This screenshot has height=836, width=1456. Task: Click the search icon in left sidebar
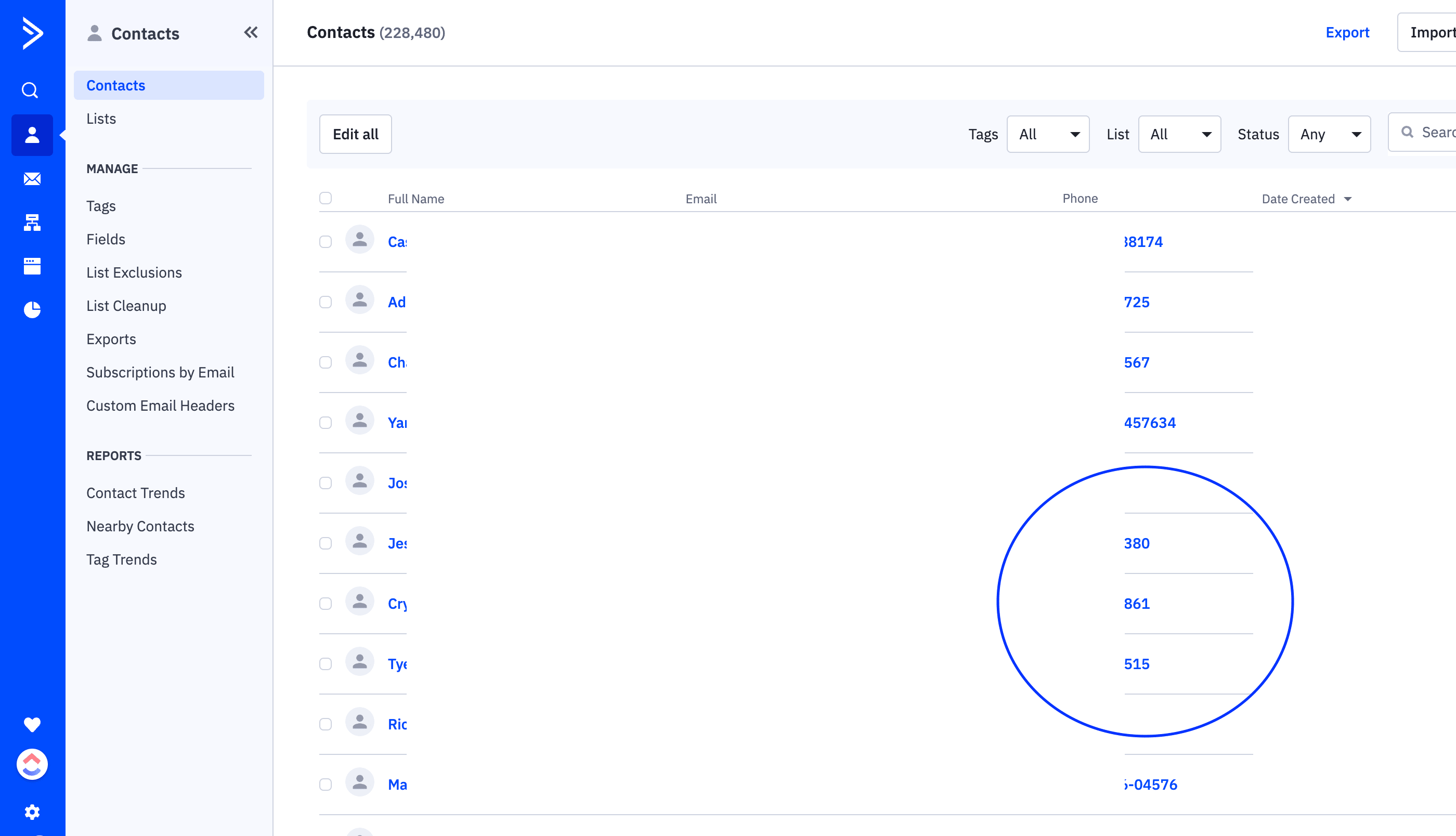pyautogui.click(x=31, y=90)
